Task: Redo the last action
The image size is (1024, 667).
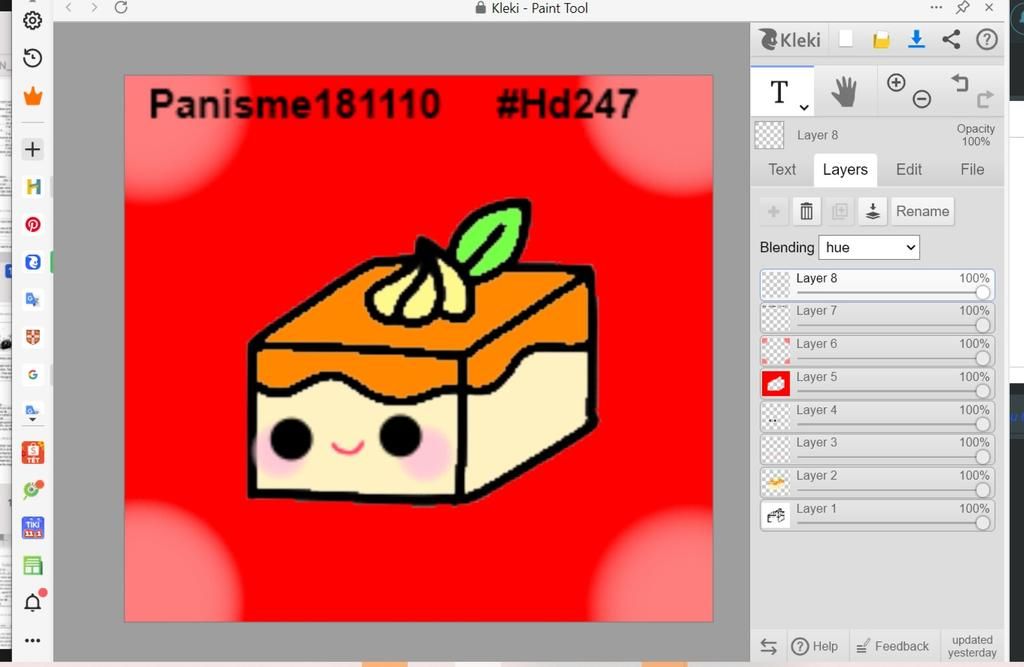Action: [985, 99]
